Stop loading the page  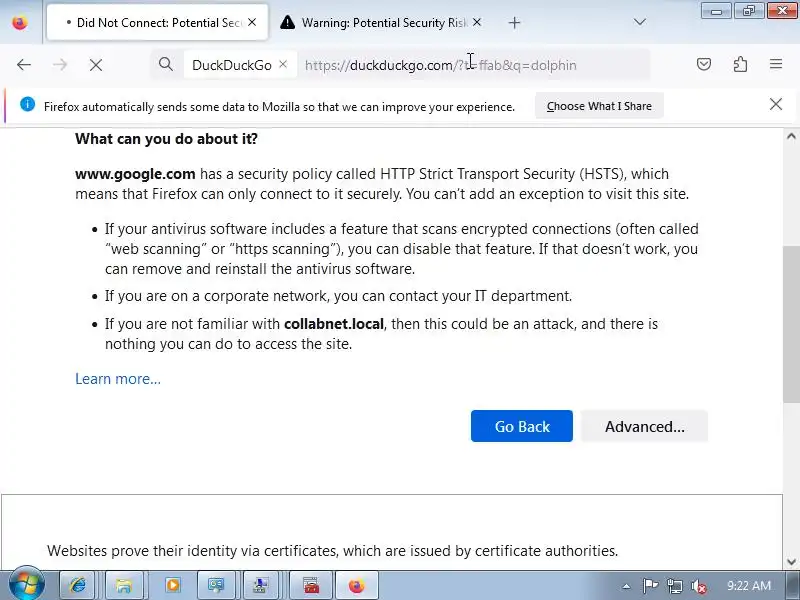click(96, 65)
